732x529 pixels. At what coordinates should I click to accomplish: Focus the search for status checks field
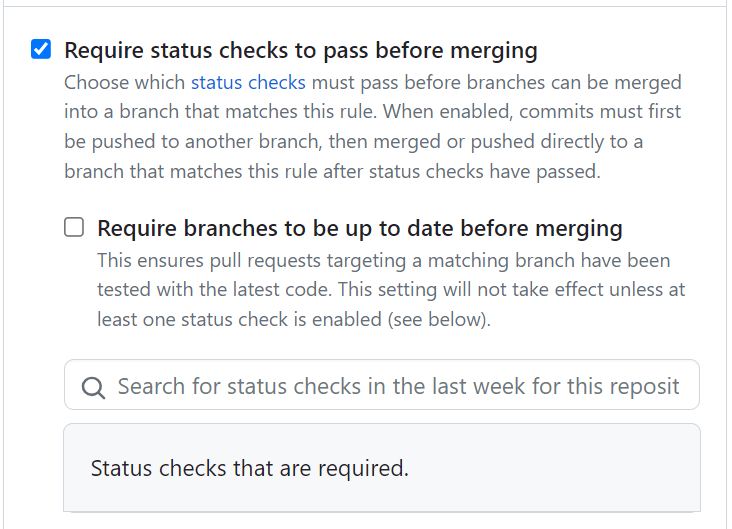coord(382,385)
